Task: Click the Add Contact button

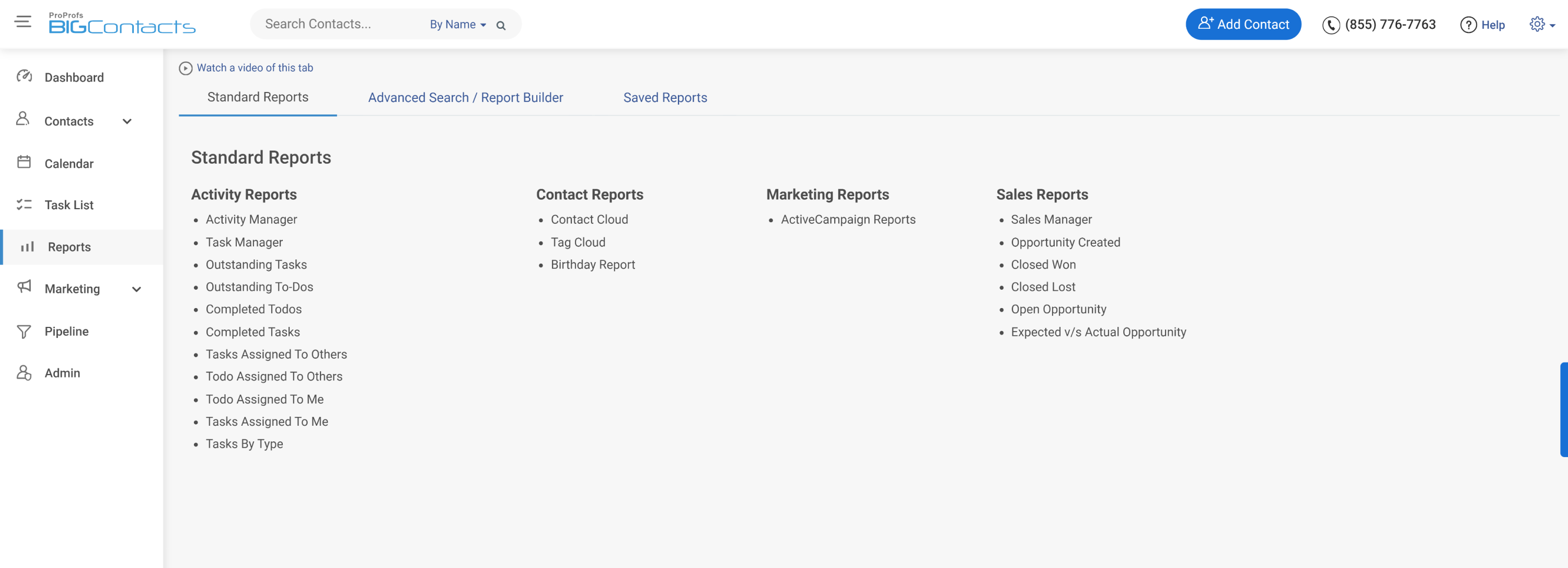Action: click(1243, 25)
